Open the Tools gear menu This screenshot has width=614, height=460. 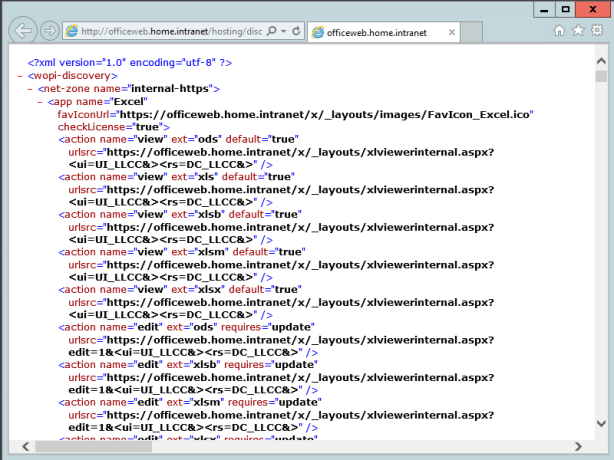click(596, 31)
